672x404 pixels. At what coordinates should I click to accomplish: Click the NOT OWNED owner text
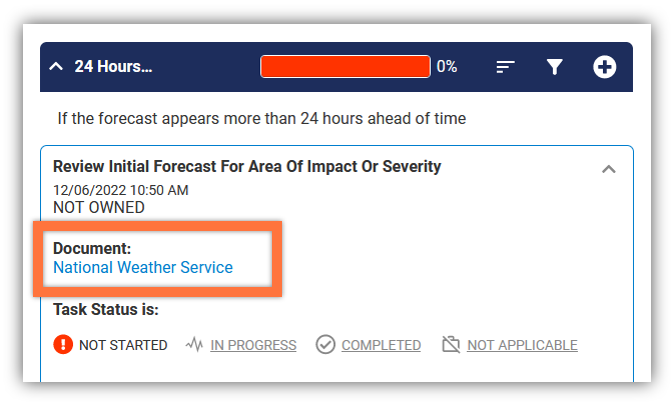pyautogui.click(x=99, y=207)
